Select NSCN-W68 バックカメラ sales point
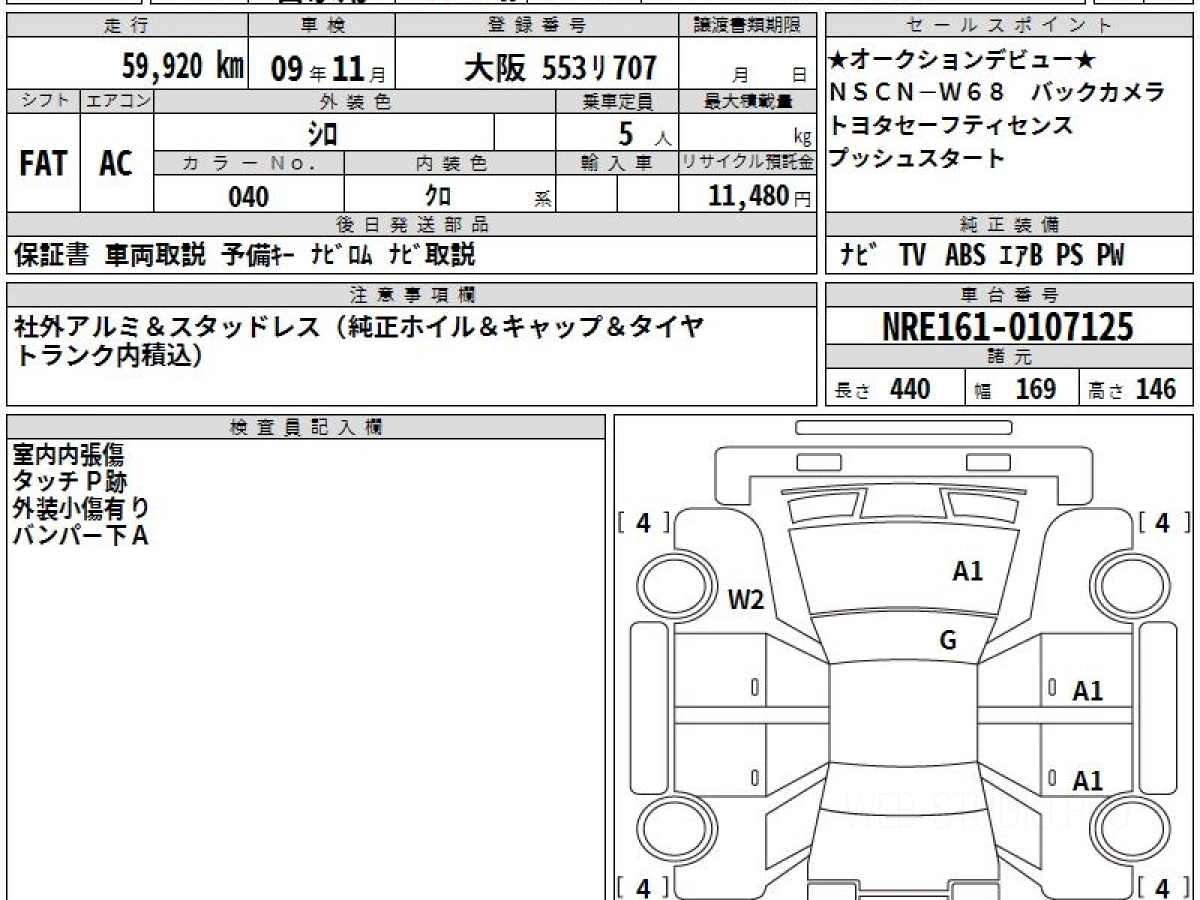Viewport: 1200px width, 900px height. [997, 93]
